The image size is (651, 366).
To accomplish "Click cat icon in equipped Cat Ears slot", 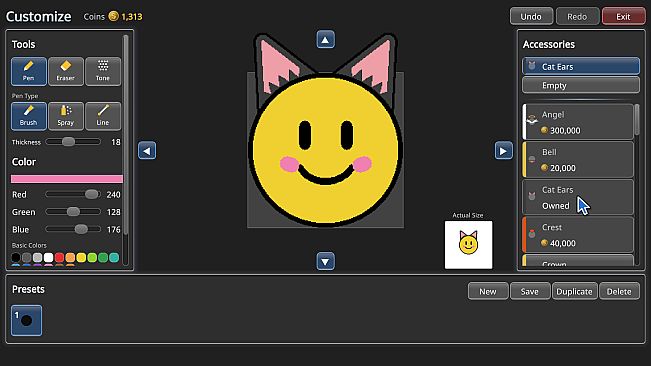I will click(x=532, y=66).
